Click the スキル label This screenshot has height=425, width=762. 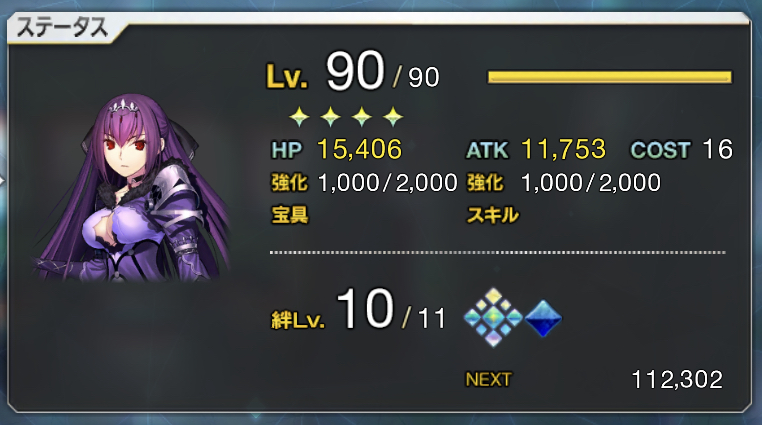[x=493, y=215]
